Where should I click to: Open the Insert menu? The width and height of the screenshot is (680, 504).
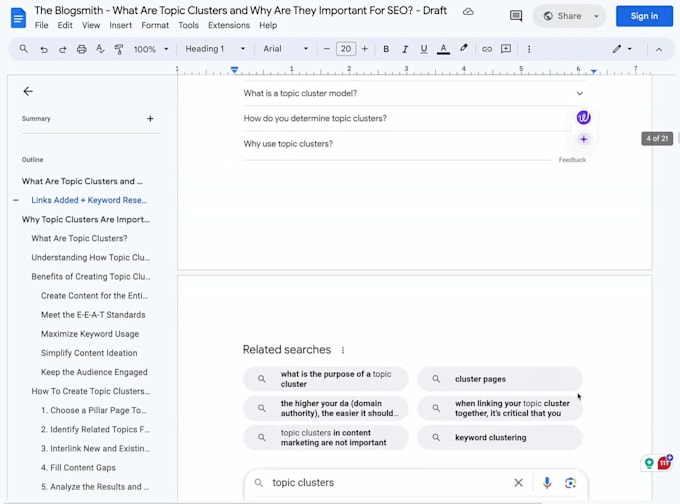point(121,25)
